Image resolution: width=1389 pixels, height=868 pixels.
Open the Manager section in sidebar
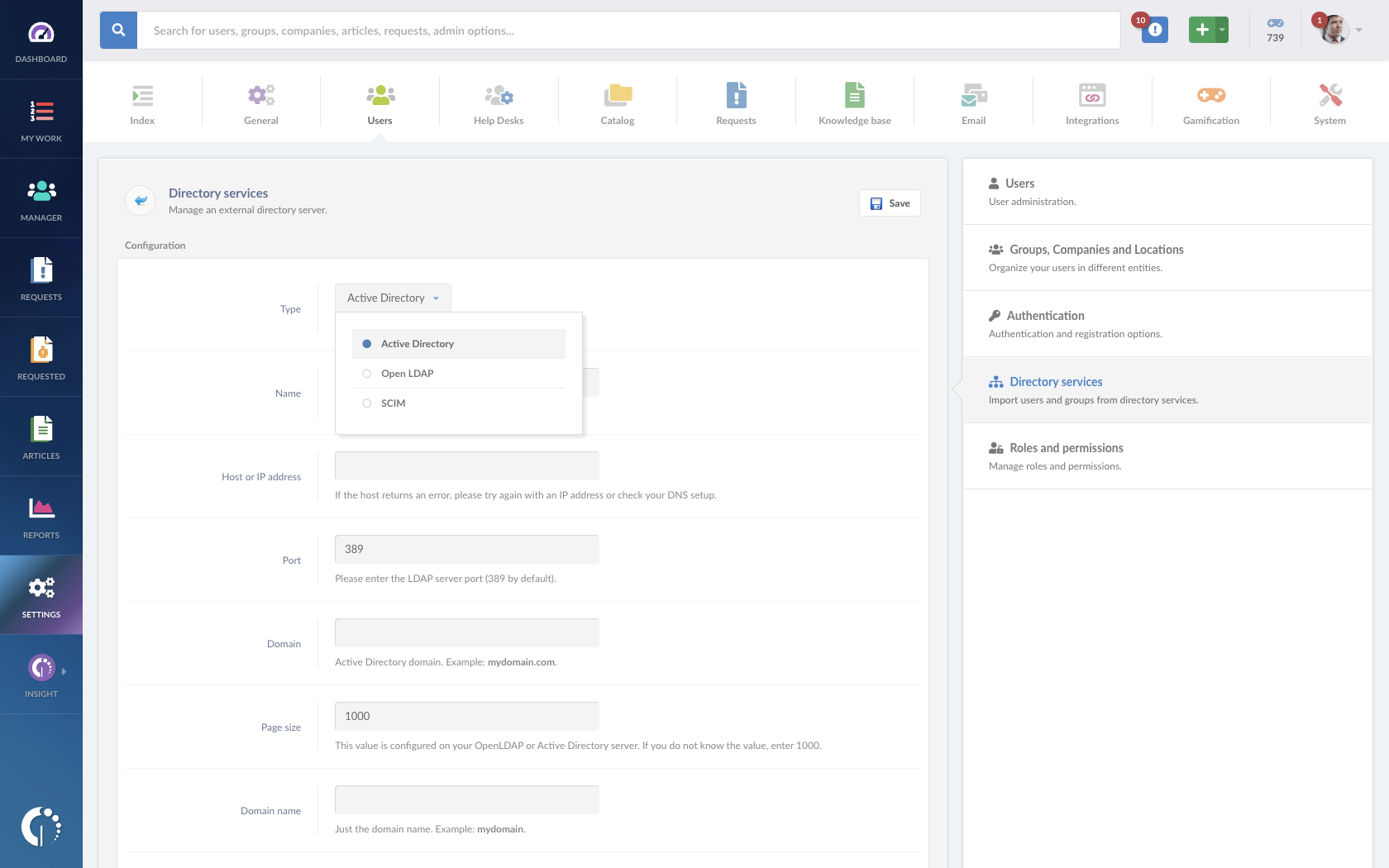(x=41, y=198)
